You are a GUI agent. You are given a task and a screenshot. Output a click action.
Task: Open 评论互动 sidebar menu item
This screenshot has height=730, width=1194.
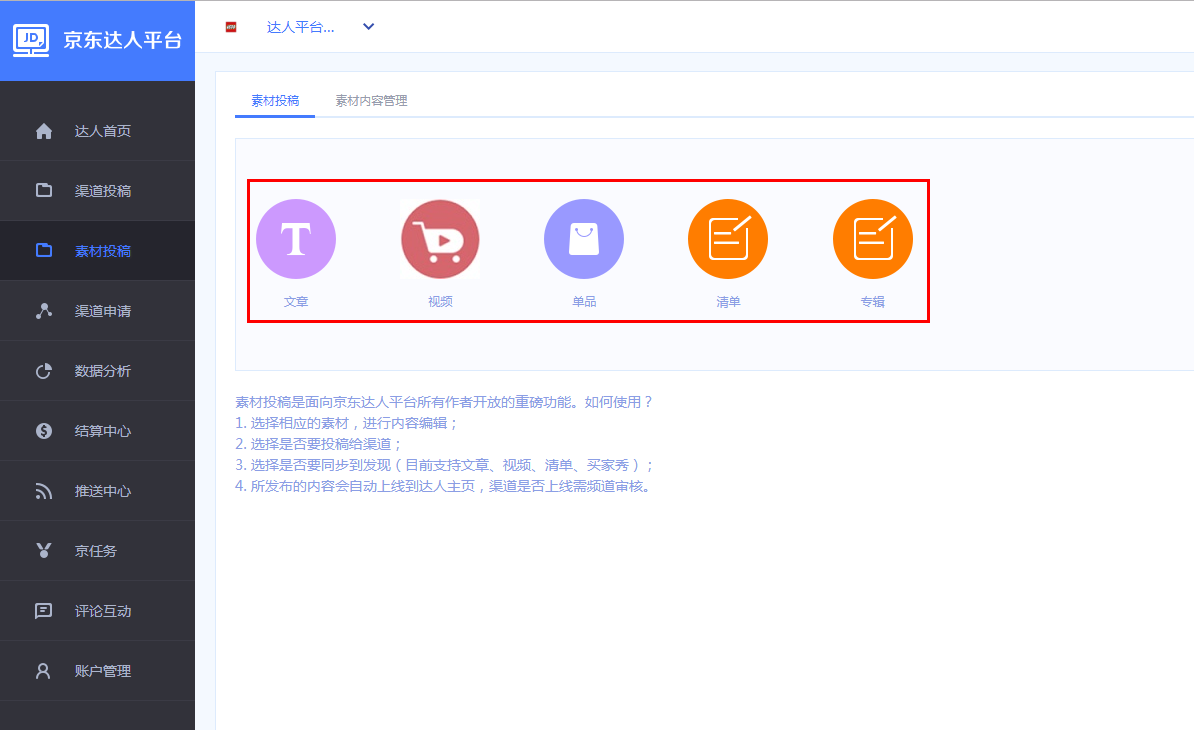click(x=103, y=611)
